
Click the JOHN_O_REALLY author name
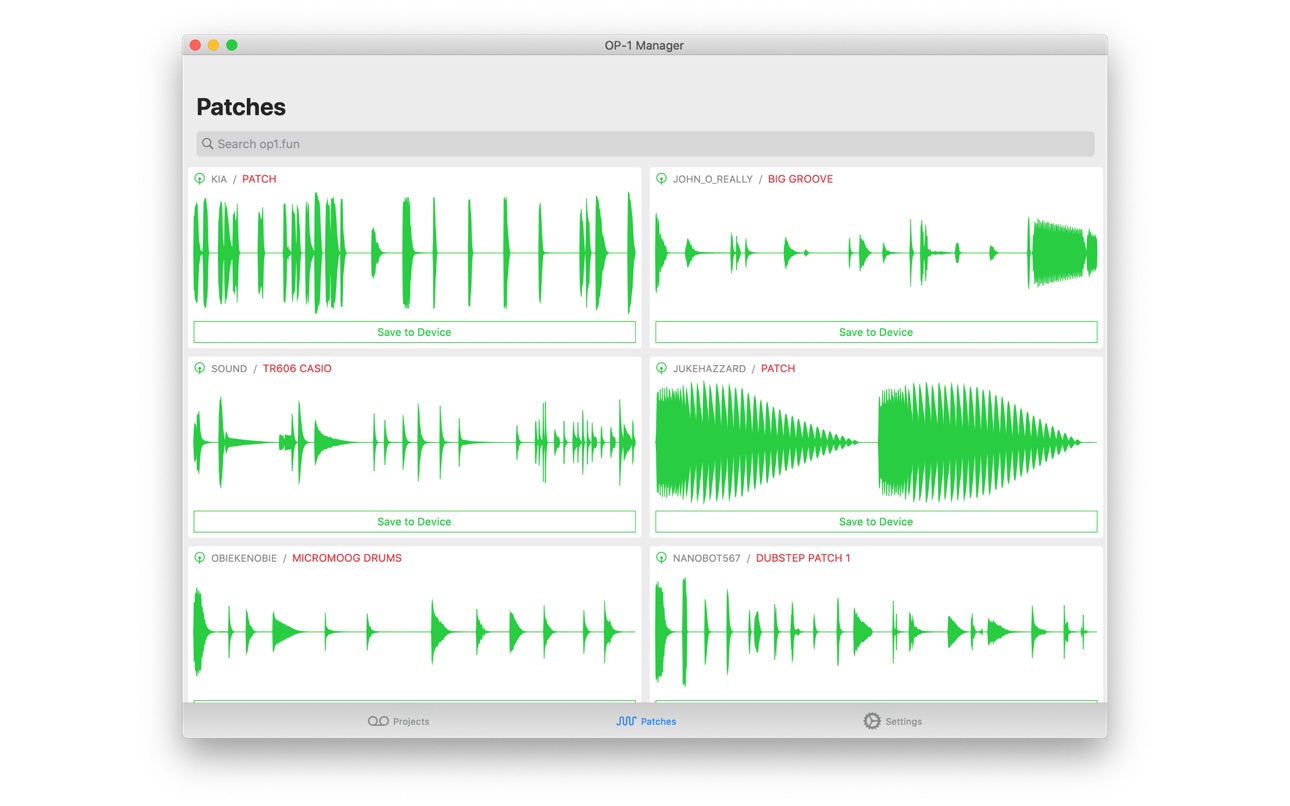coord(713,179)
